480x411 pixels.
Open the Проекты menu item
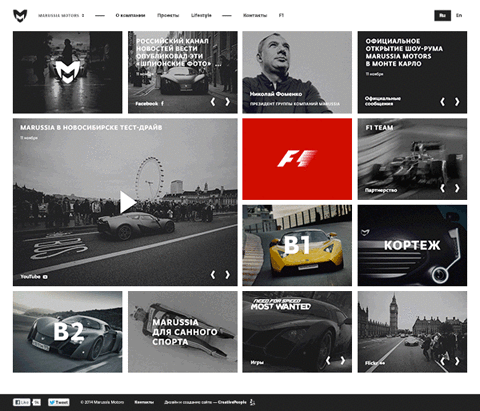pyautogui.click(x=168, y=15)
